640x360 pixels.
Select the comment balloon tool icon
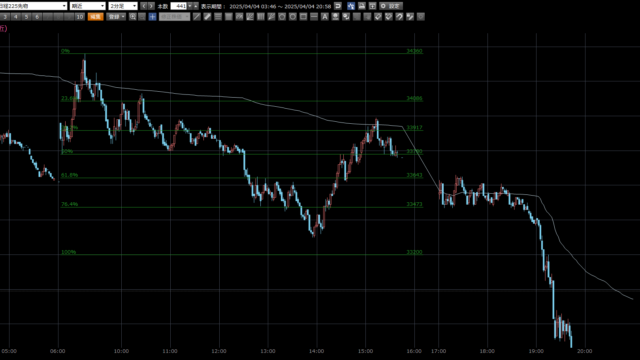(x=346, y=17)
